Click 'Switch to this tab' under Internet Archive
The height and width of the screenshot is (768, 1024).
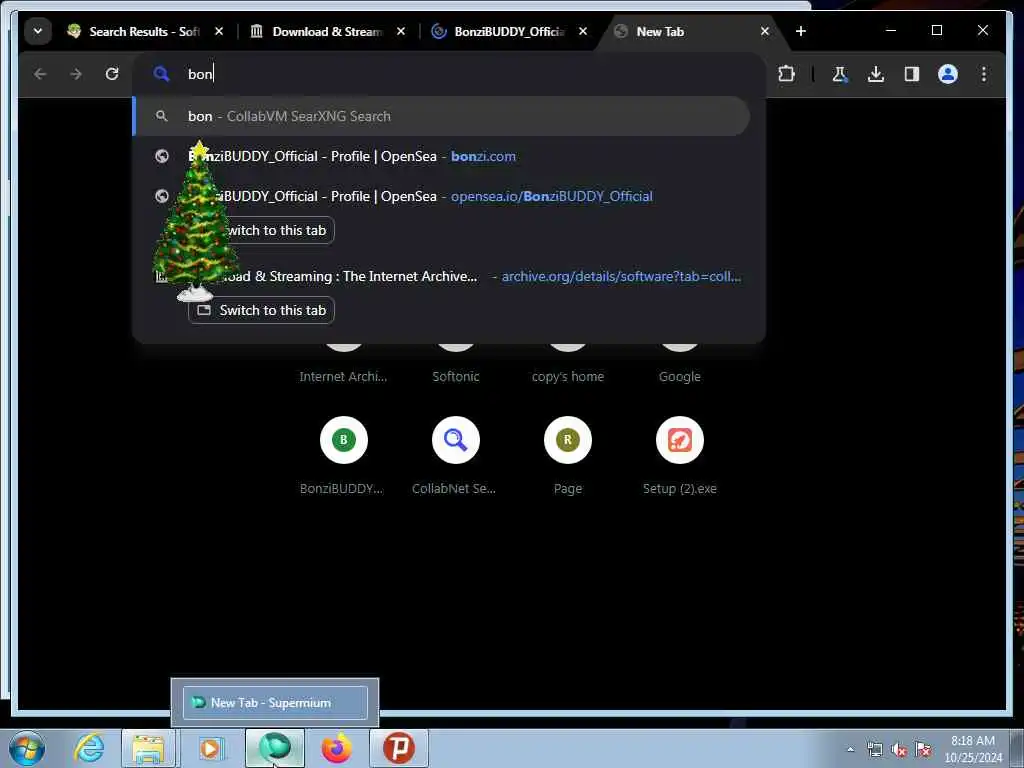coord(261,310)
